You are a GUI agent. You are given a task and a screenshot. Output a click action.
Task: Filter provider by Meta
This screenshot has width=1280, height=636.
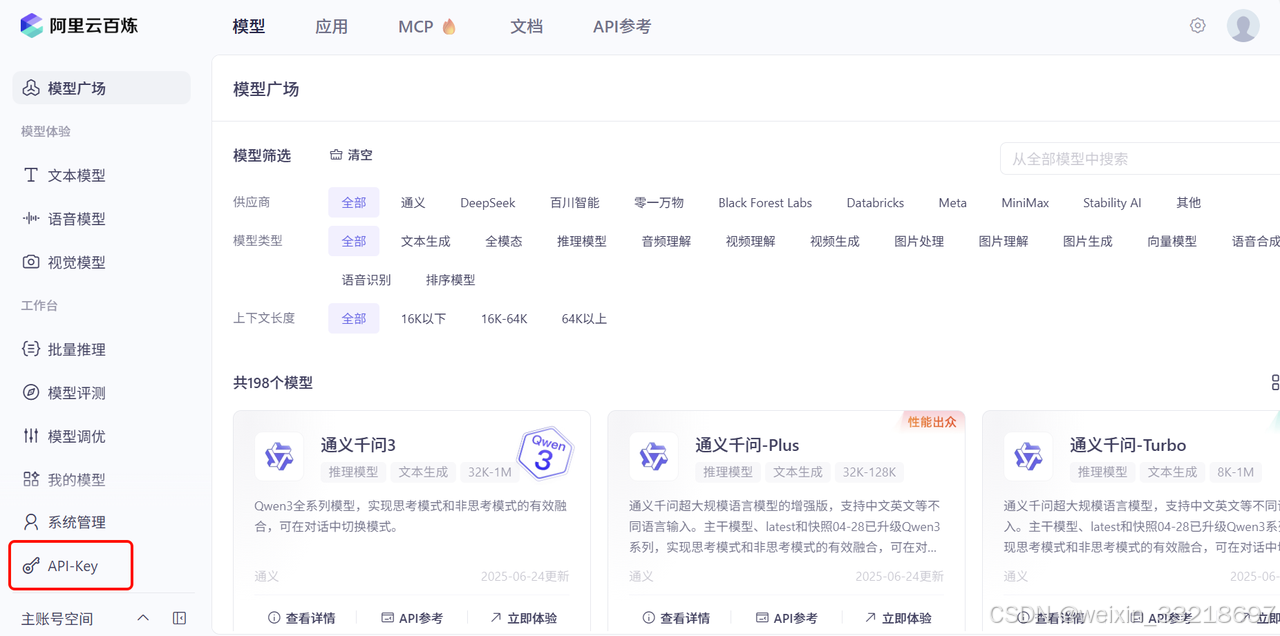pos(953,202)
